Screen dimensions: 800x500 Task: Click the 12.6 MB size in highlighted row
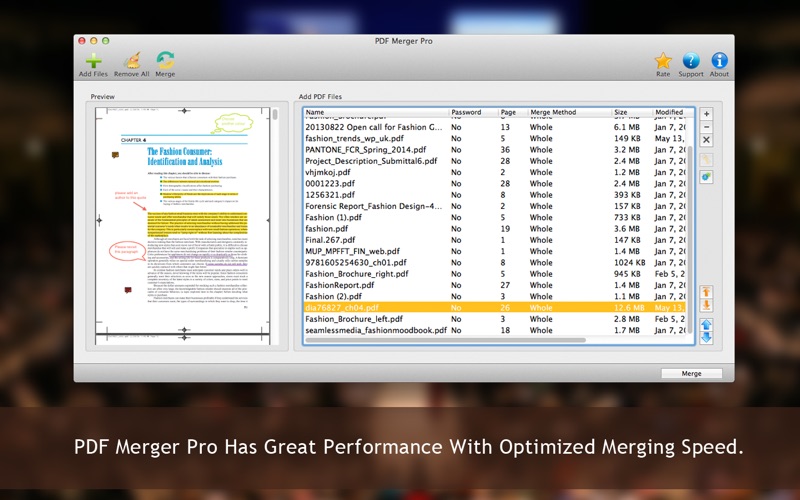coord(629,307)
